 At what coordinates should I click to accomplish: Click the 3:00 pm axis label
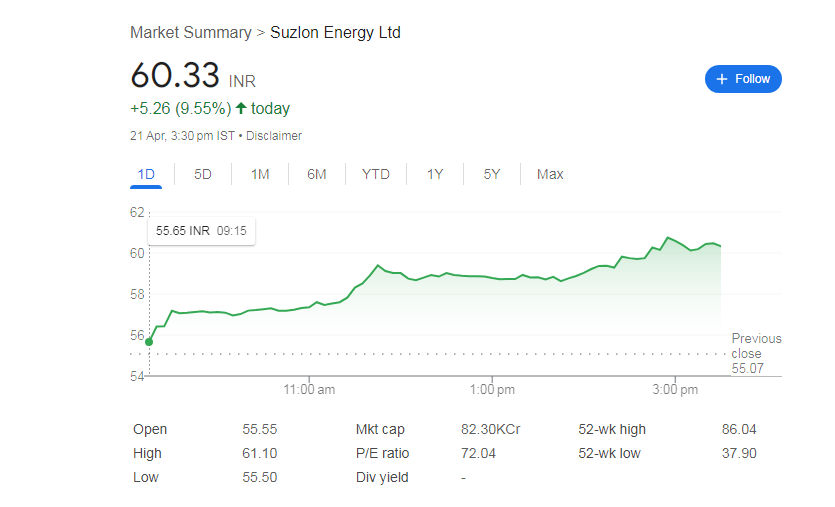675,390
